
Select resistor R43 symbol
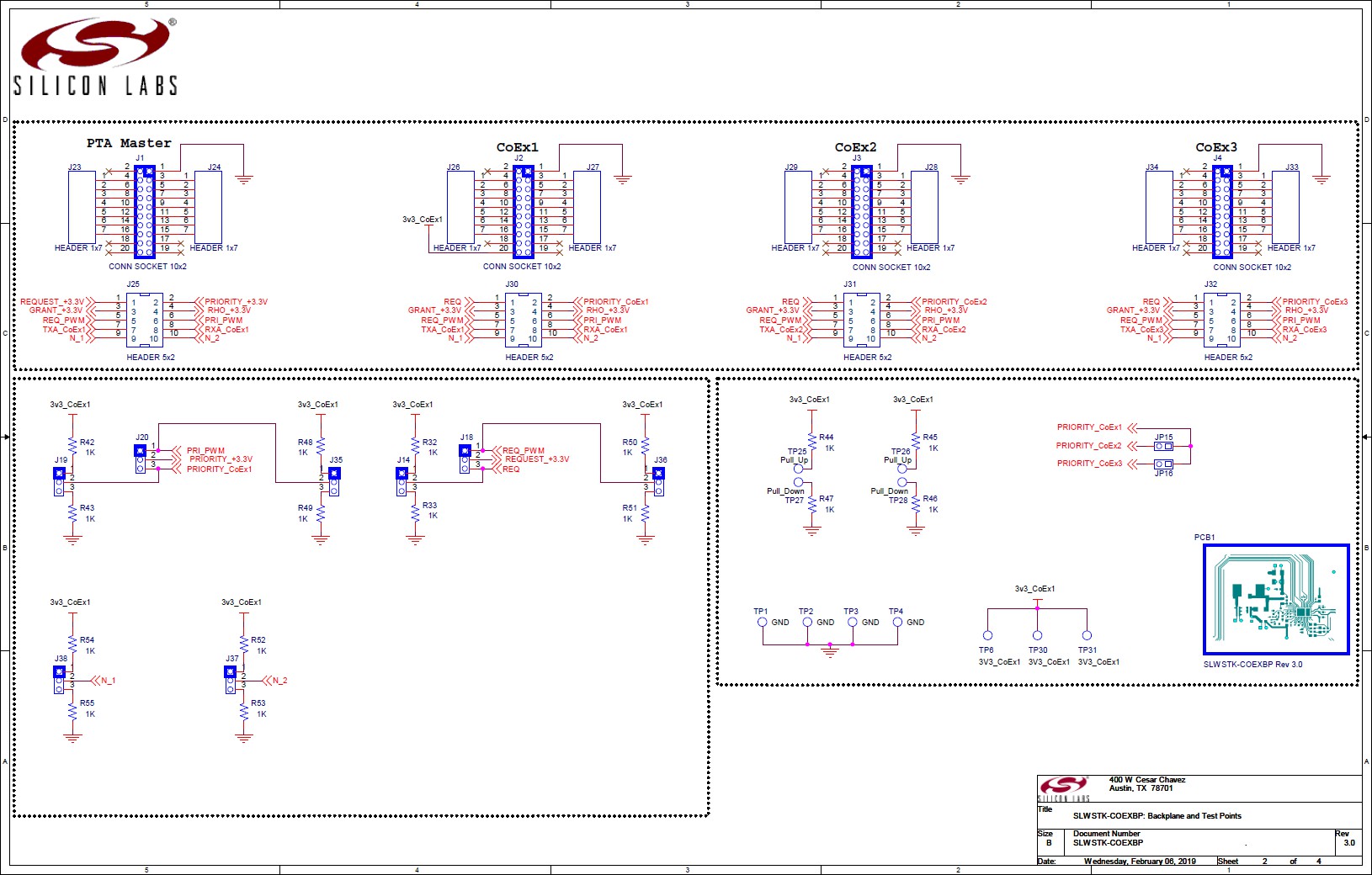[x=72, y=512]
